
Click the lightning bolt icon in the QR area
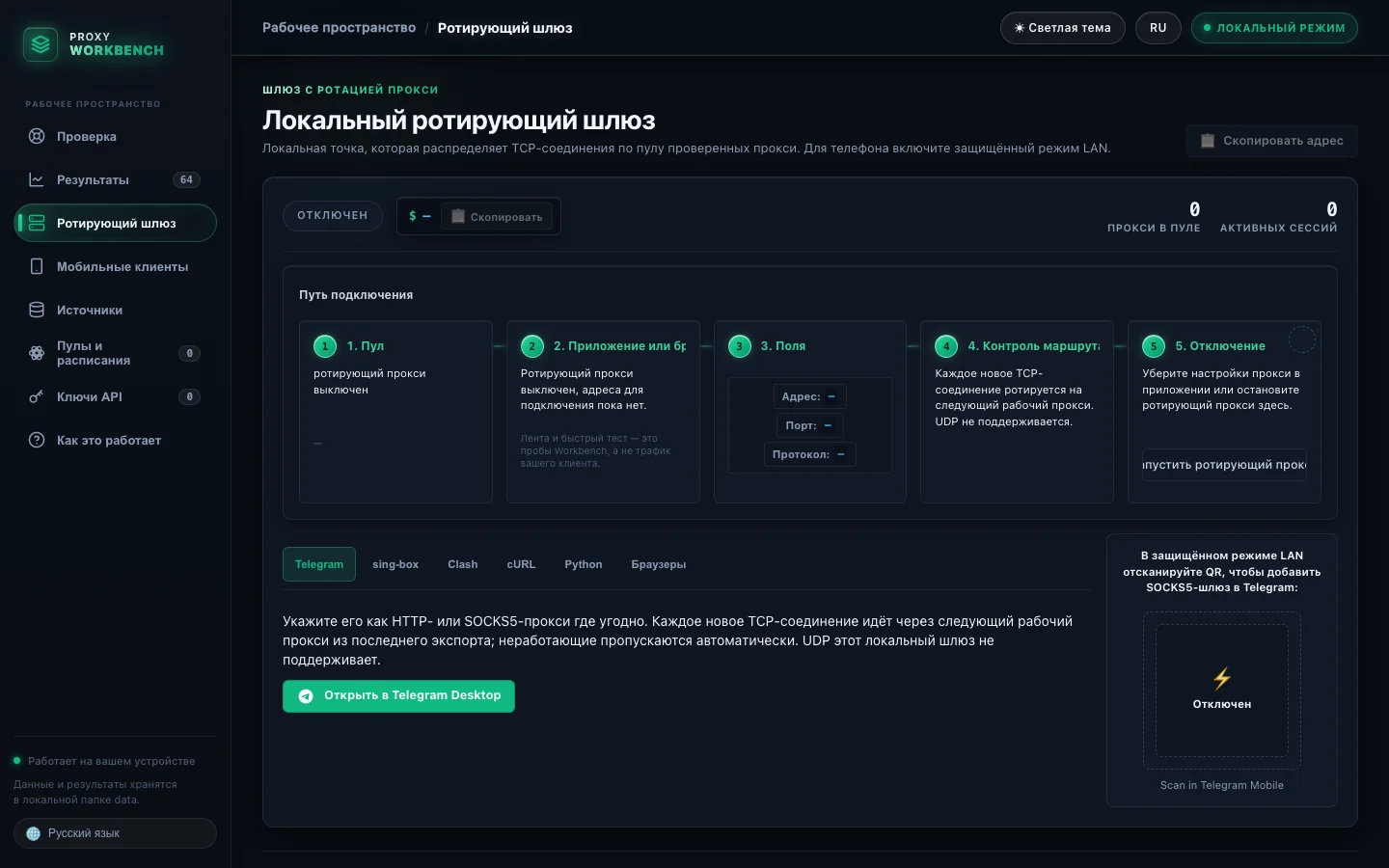[1222, 678]
